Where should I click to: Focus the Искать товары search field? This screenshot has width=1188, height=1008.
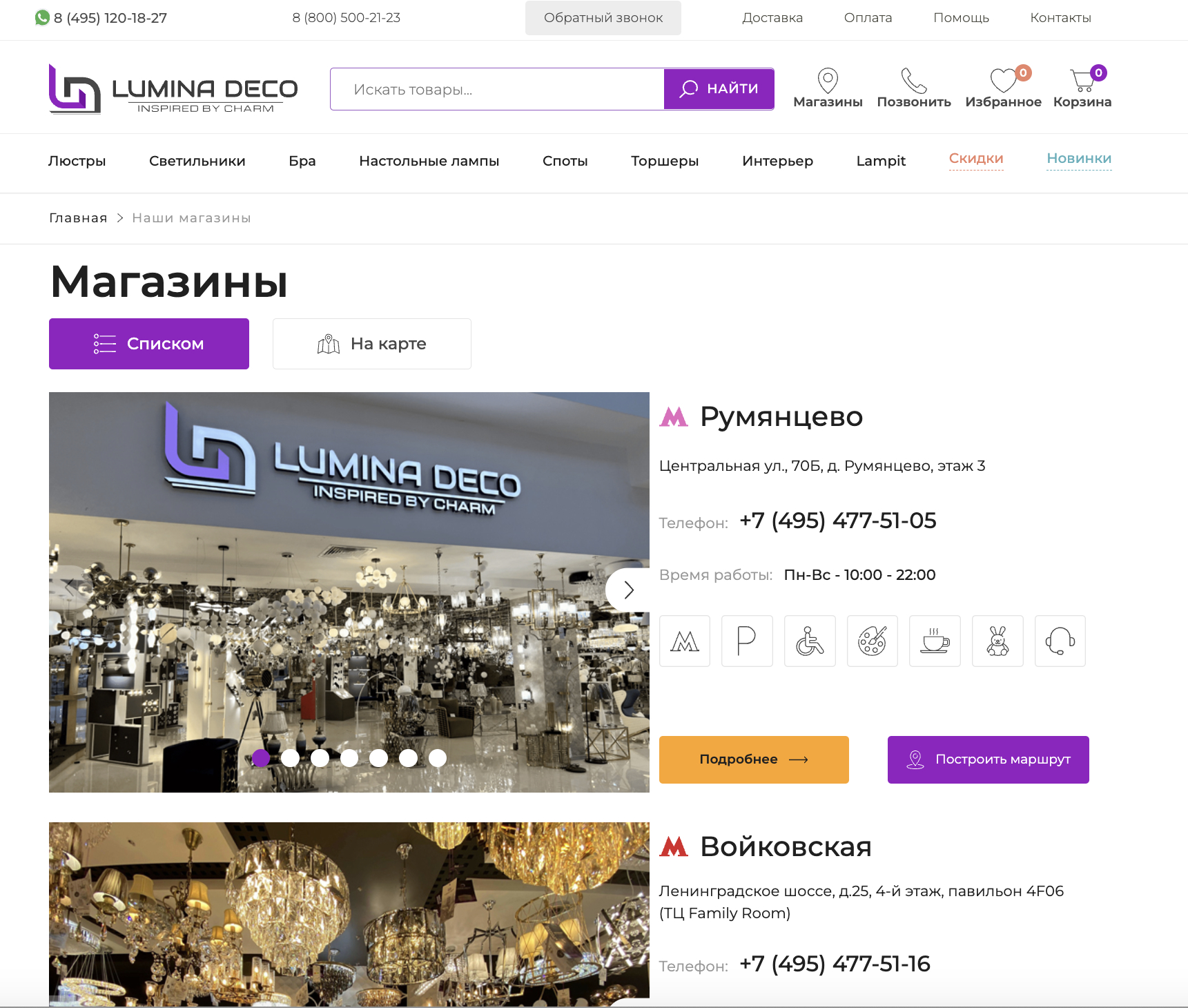tap(497, 89)
